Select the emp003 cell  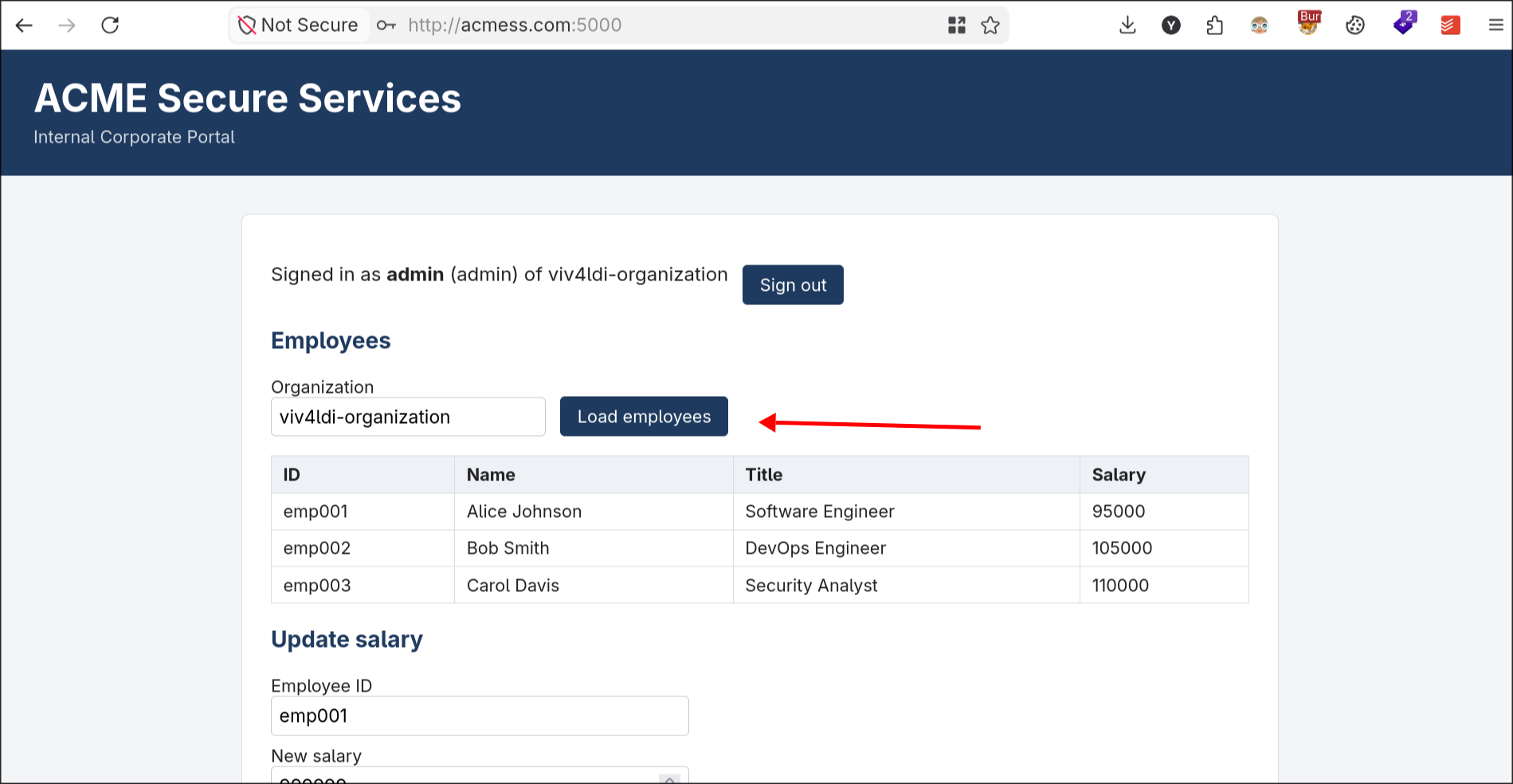(363, 586)
